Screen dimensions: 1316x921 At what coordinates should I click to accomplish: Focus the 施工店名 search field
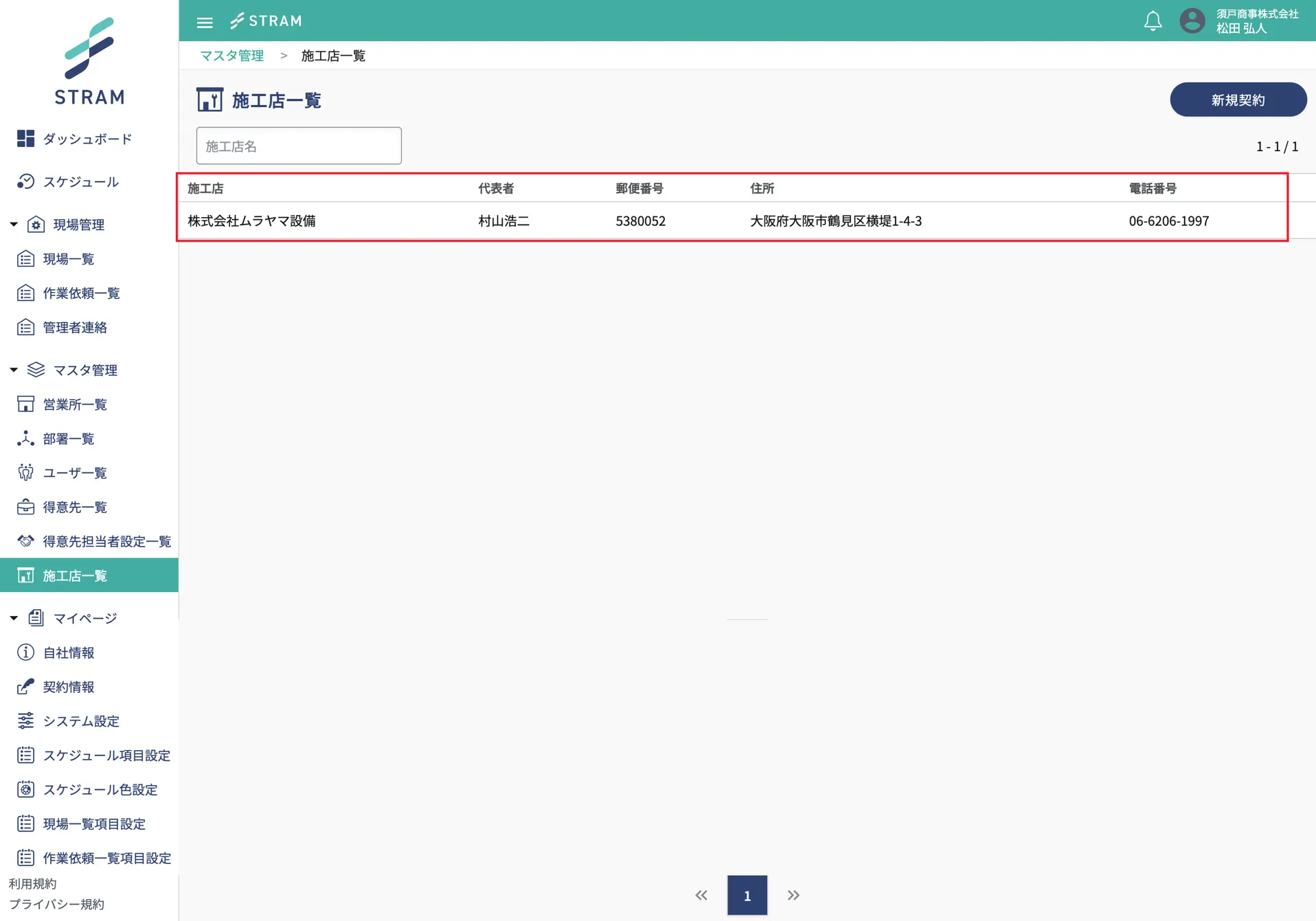[299, 146]
